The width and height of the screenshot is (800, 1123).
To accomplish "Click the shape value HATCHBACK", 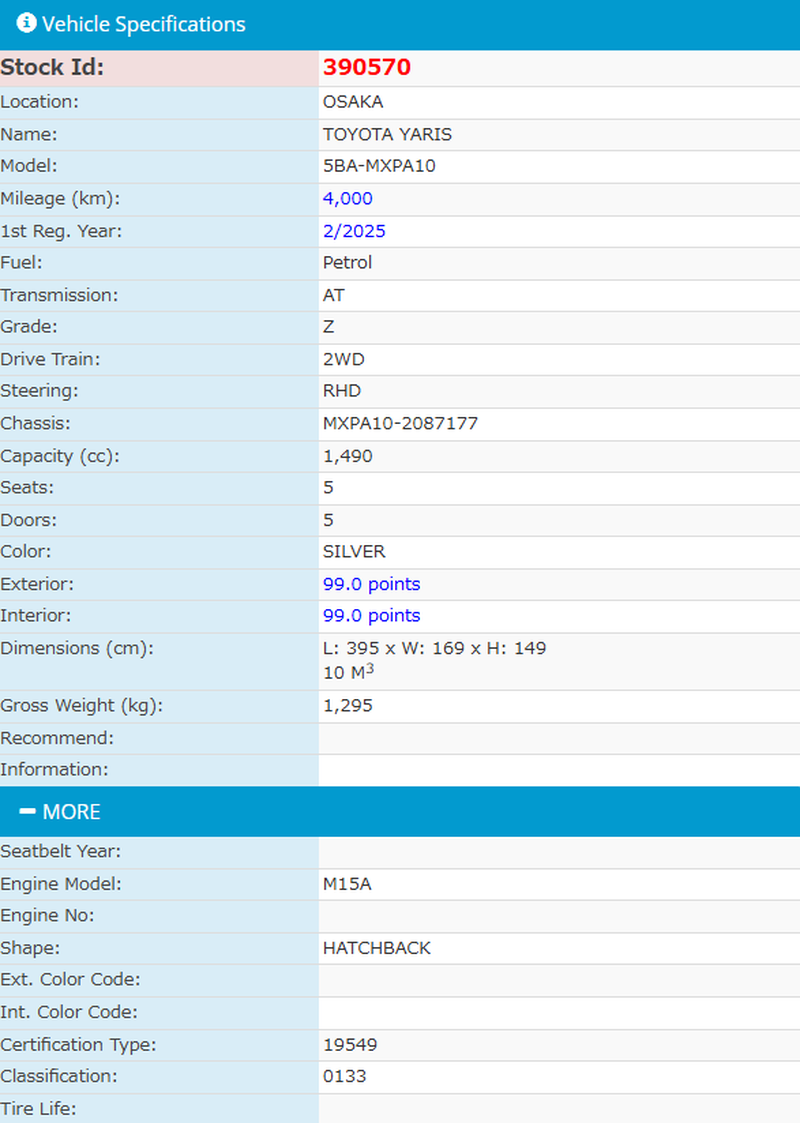I will [x=377, y=948].
